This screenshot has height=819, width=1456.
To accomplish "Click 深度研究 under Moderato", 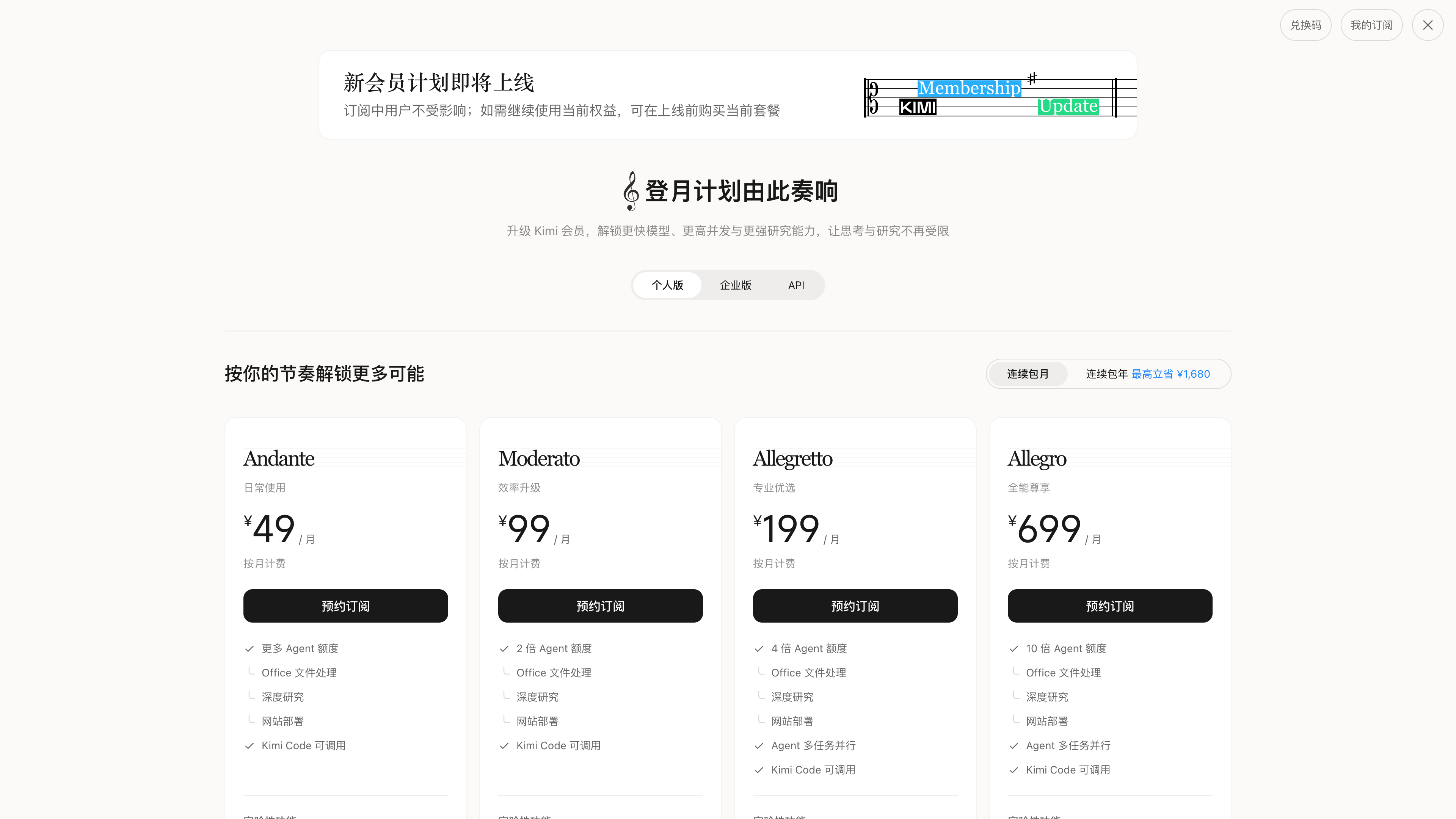I will pyautogui.click(x=538, y=697).
